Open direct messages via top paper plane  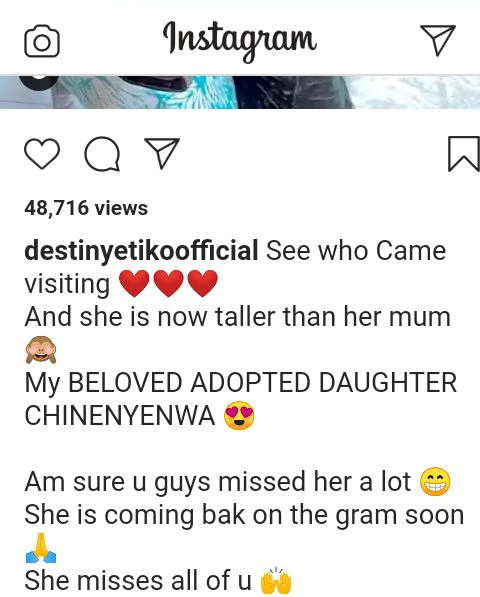438,40
